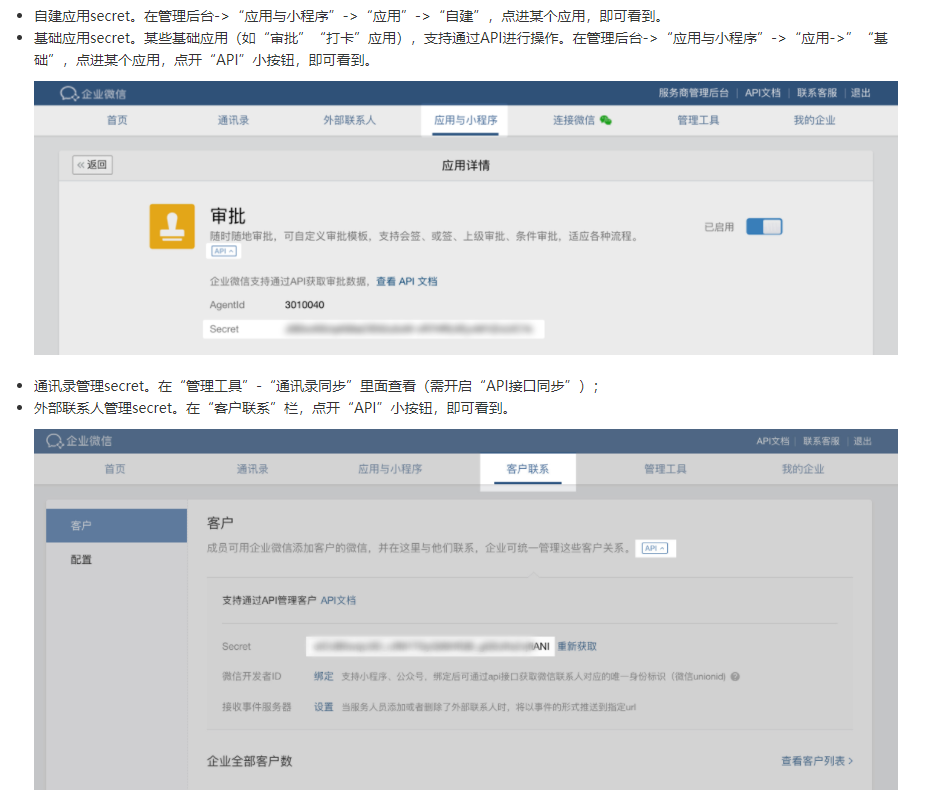Click the 客户 section heading
The height and width of the screenshot is (810, 930).
pos(220,523)
